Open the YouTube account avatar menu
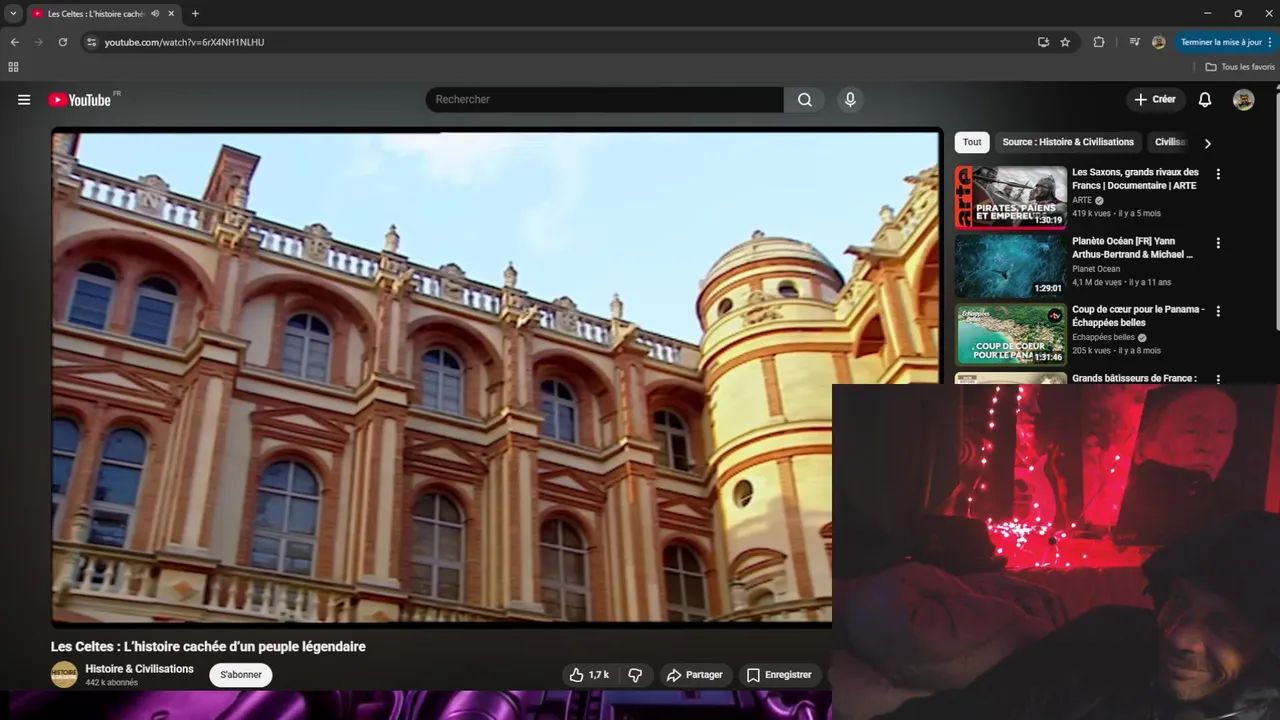The image size is (1280, 720). [1244, 100]
